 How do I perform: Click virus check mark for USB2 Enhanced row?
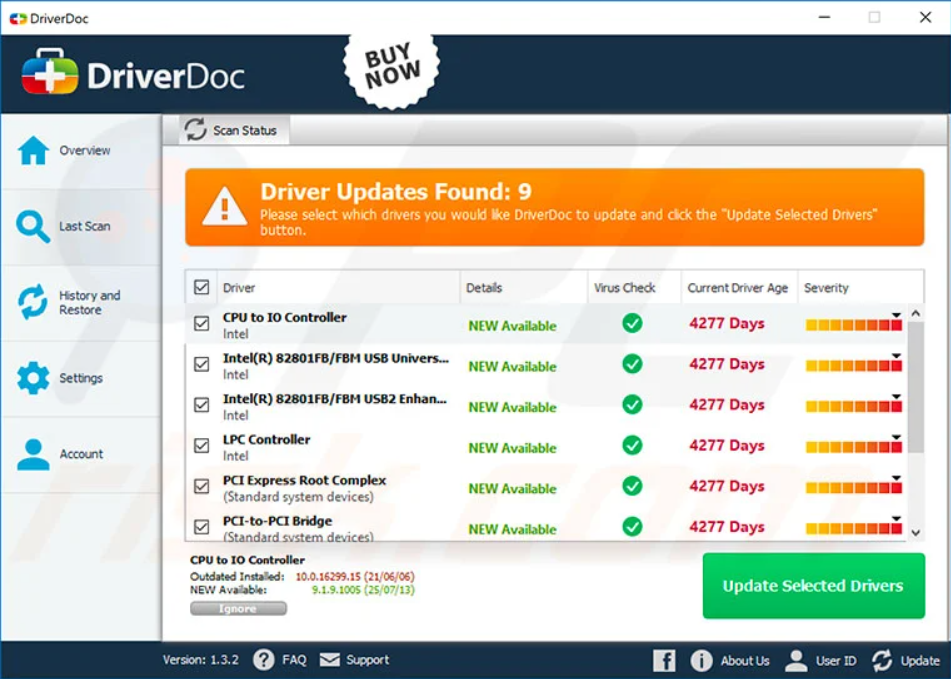point(632,404)
